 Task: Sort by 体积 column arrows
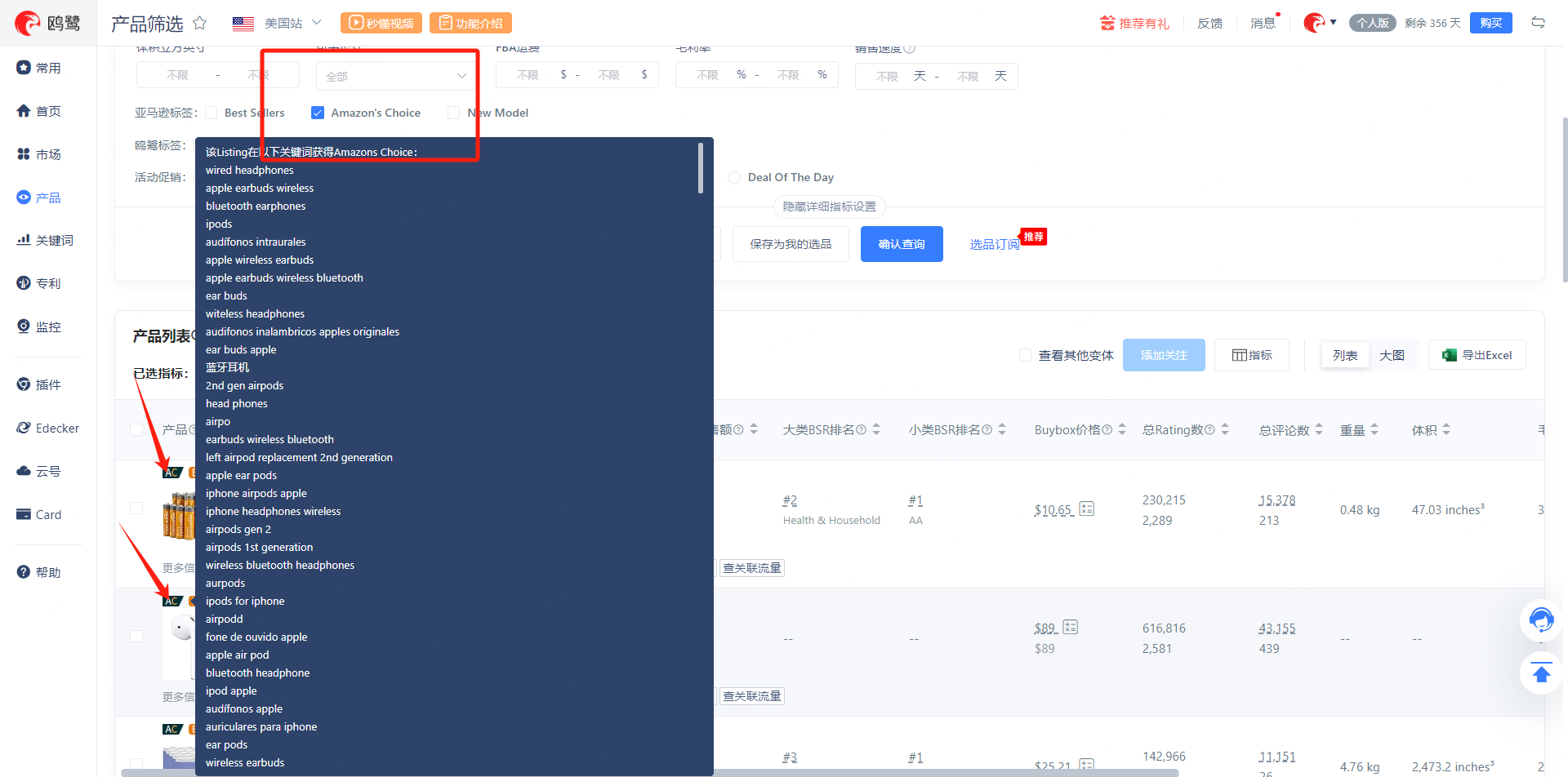point(1446,429)
